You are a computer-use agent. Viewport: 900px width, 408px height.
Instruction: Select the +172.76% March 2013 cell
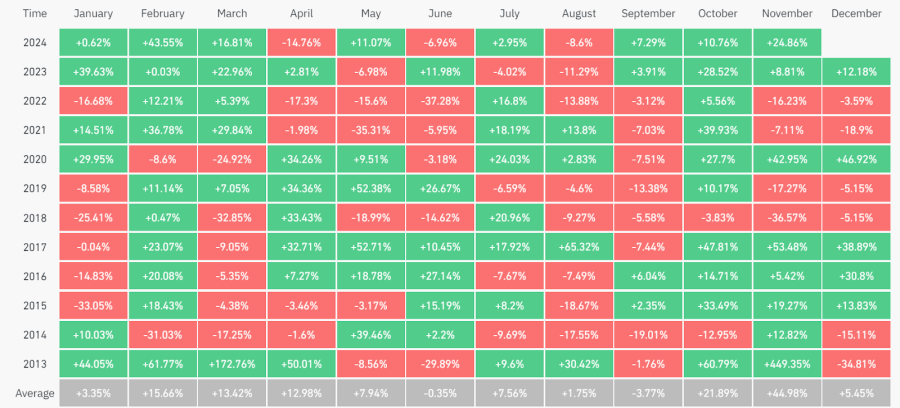click(x=232, y=365)
